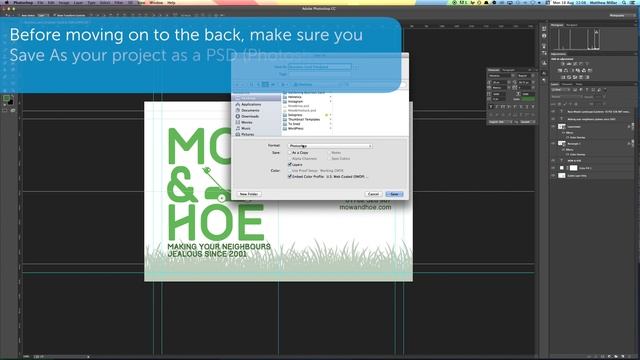Open anti-aliasing dropdown in Character panel
The image size is (640, 360).
[527, 122]
